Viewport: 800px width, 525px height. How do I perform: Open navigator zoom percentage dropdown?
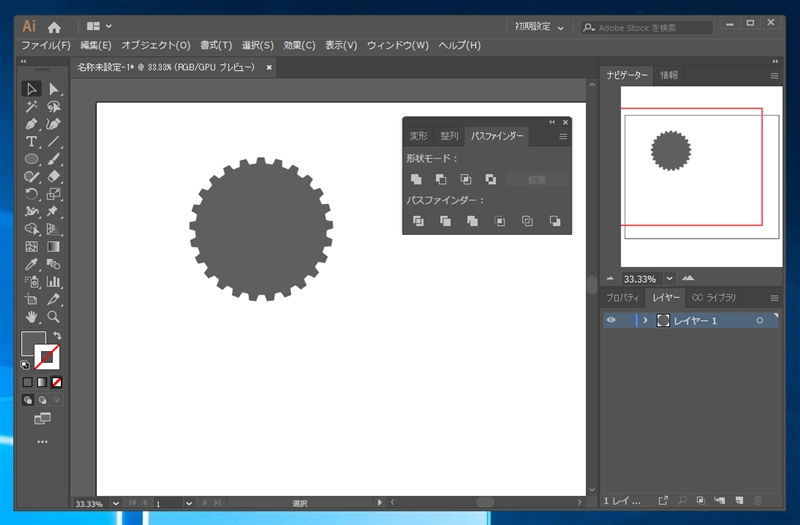pyautogui.click(x=669, y=279)
